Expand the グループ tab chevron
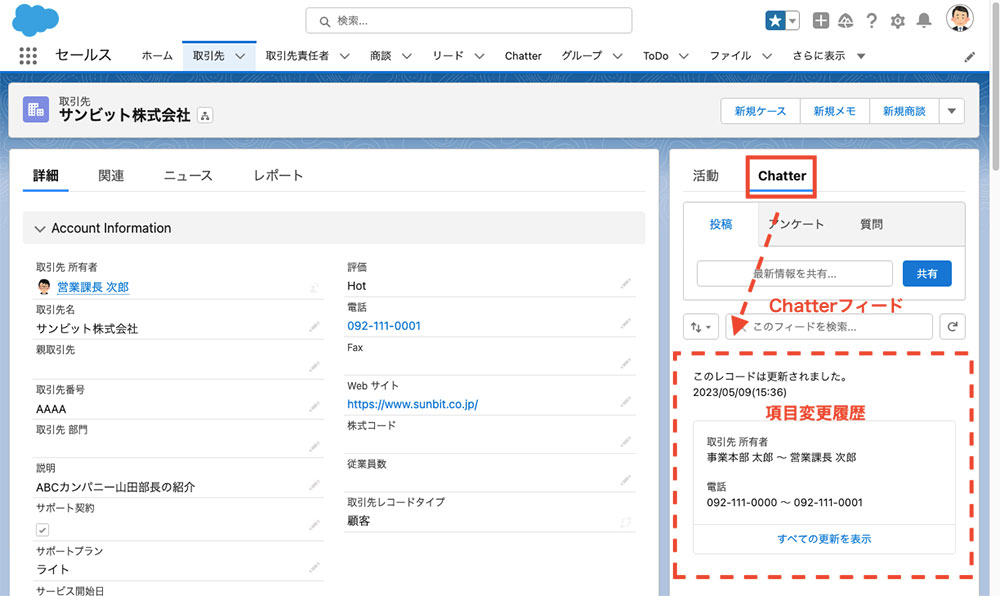 (x=617, y=56)
